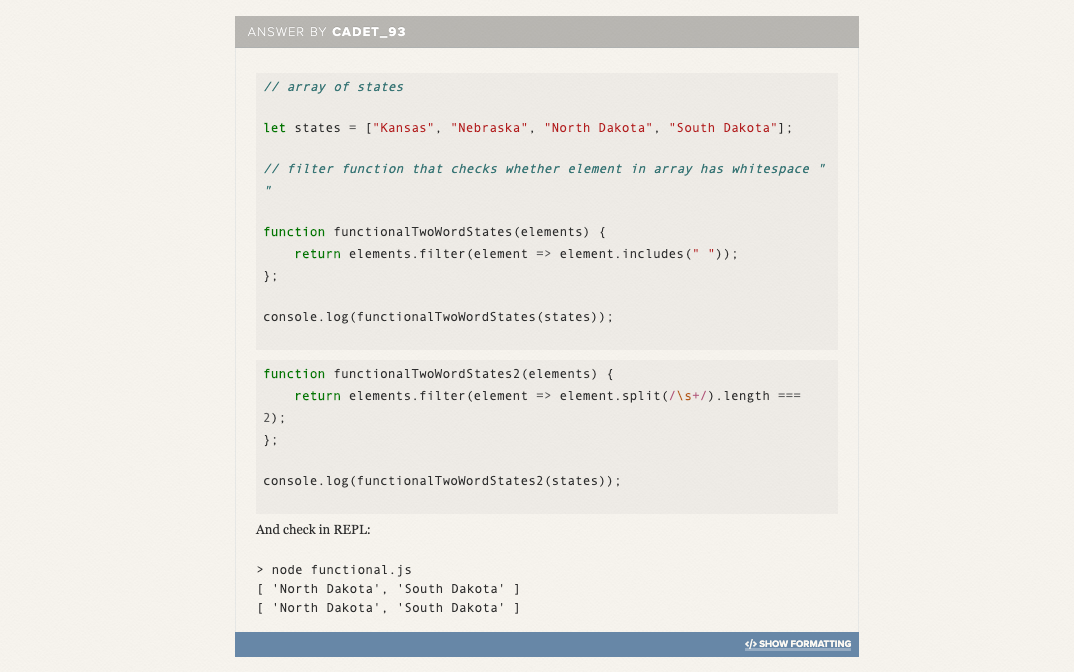The width and height of the screenshot is (1074, 672).
Task: Click the Show Formatting code icon
Action: click(750, 644)
